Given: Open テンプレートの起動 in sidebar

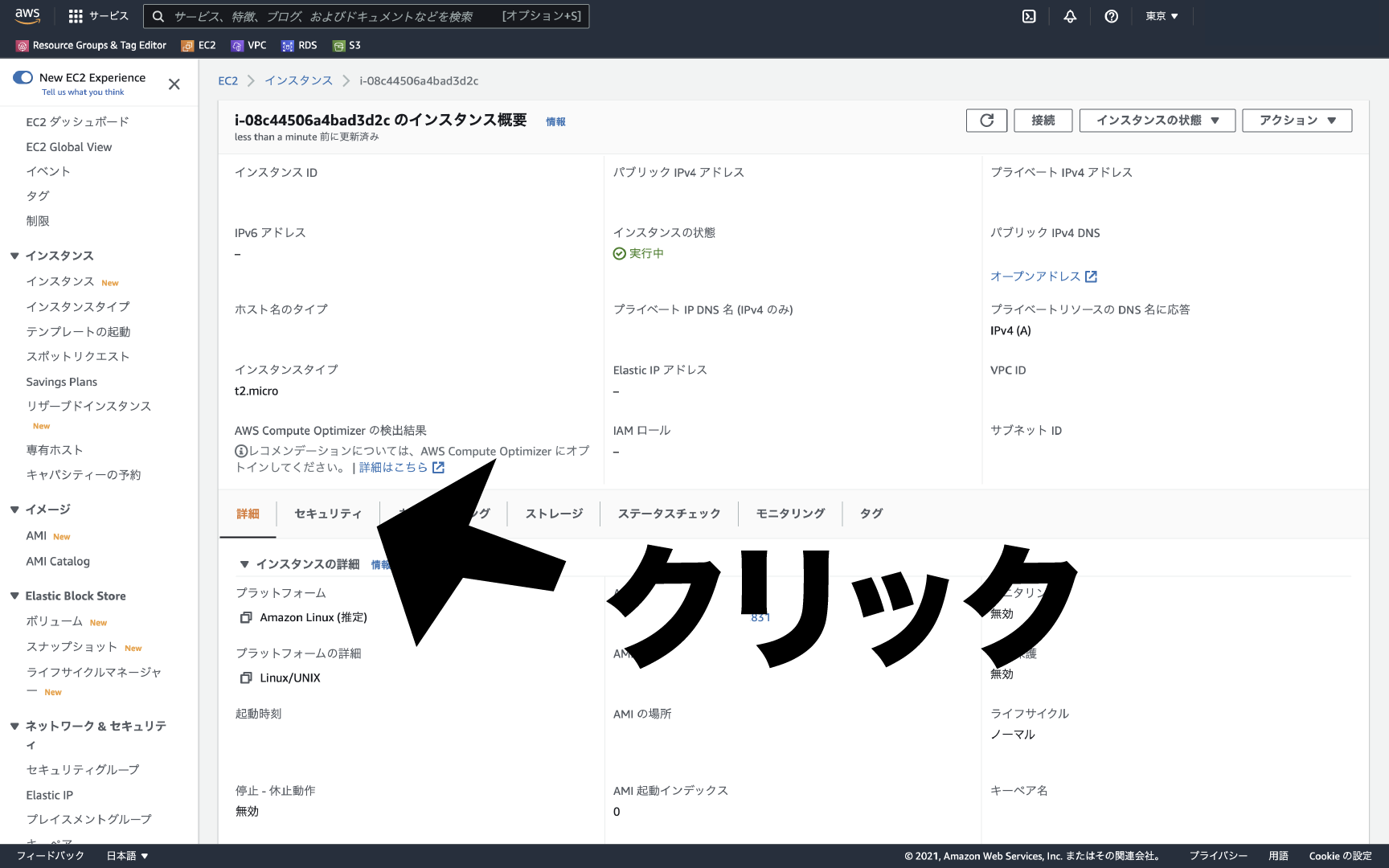Looking at the screenshot, I should coord(78,332).
